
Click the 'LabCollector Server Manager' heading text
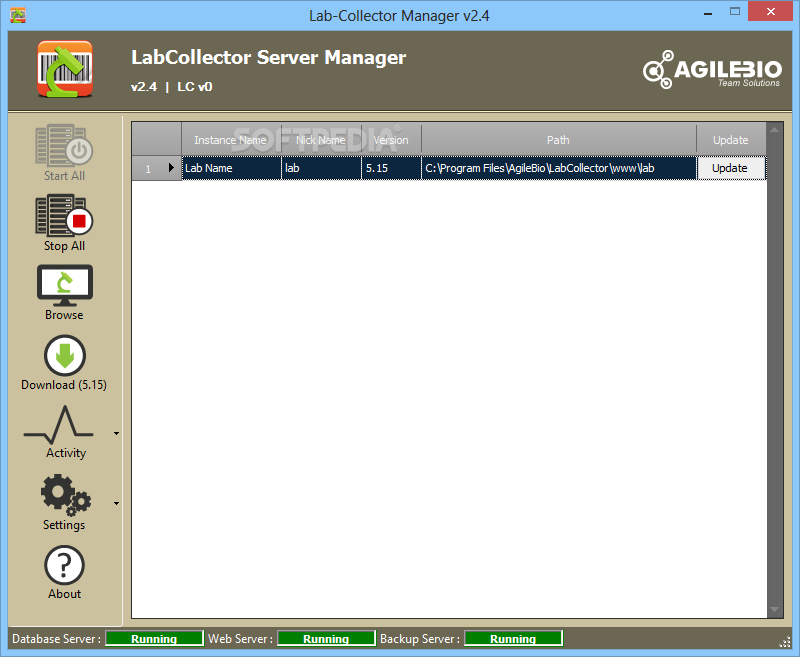pyautogui.click(x=268, y=58)
